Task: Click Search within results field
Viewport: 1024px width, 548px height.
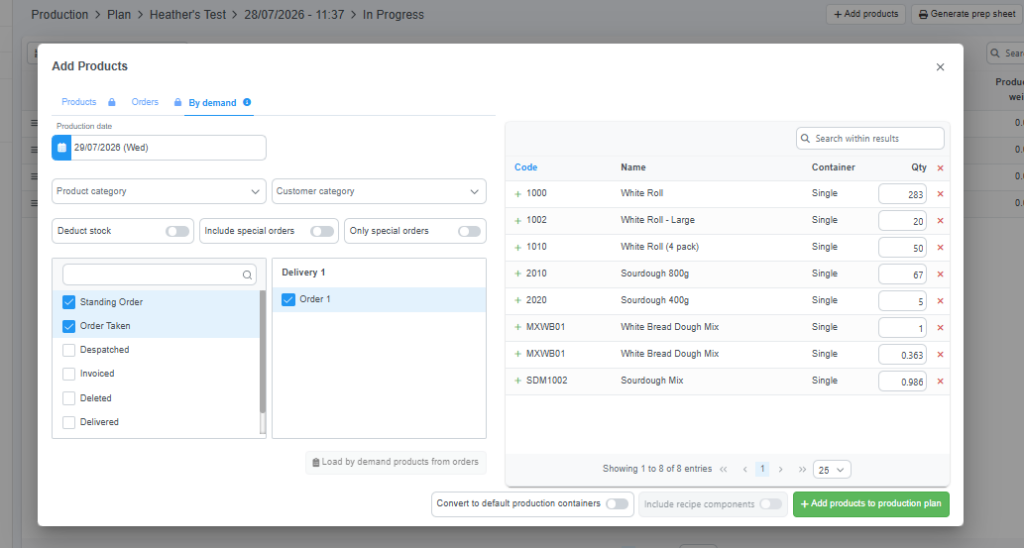Action: pos(870,138)
